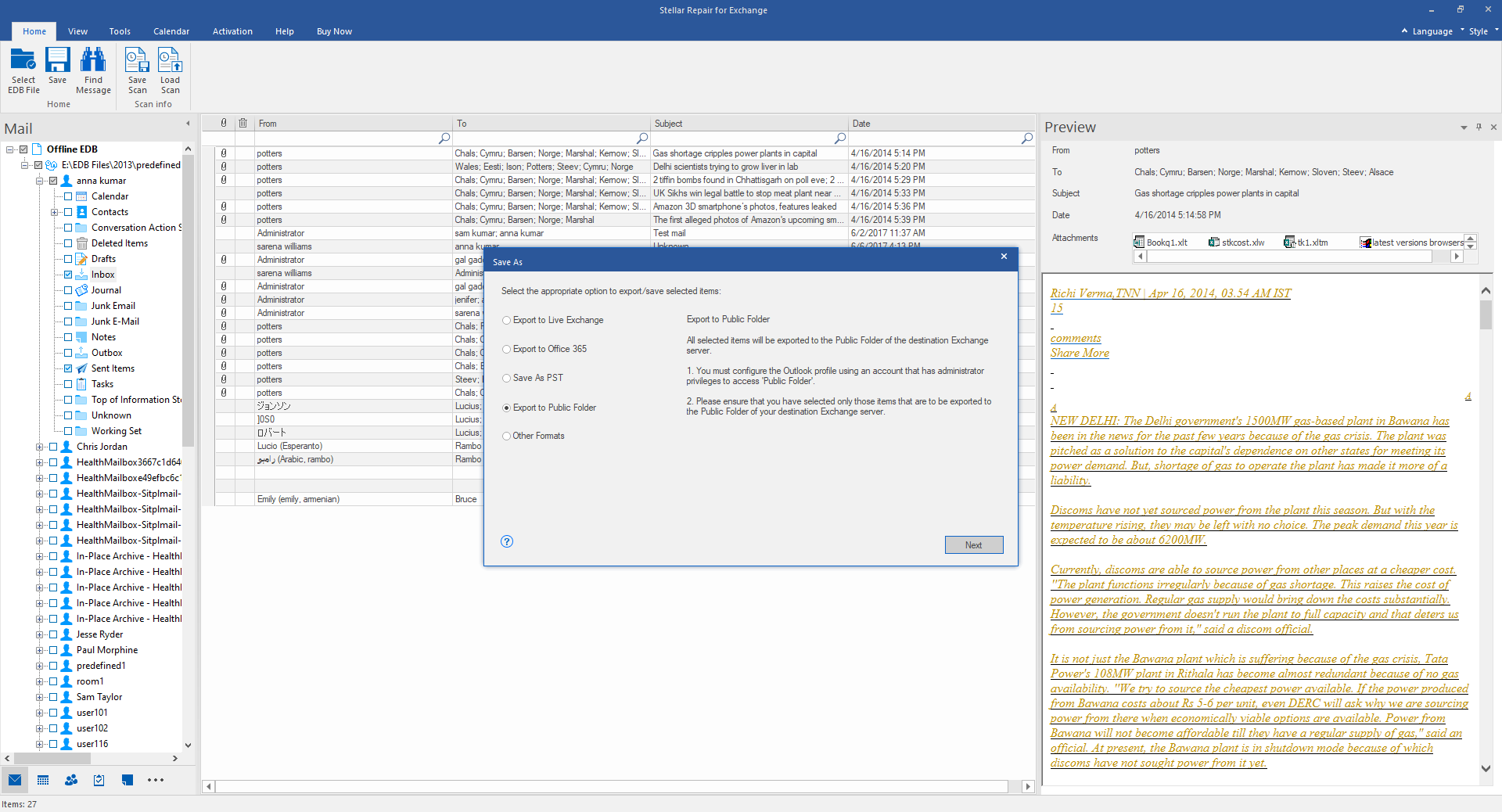Click the Share More link in preview

tap(1080, 354)
